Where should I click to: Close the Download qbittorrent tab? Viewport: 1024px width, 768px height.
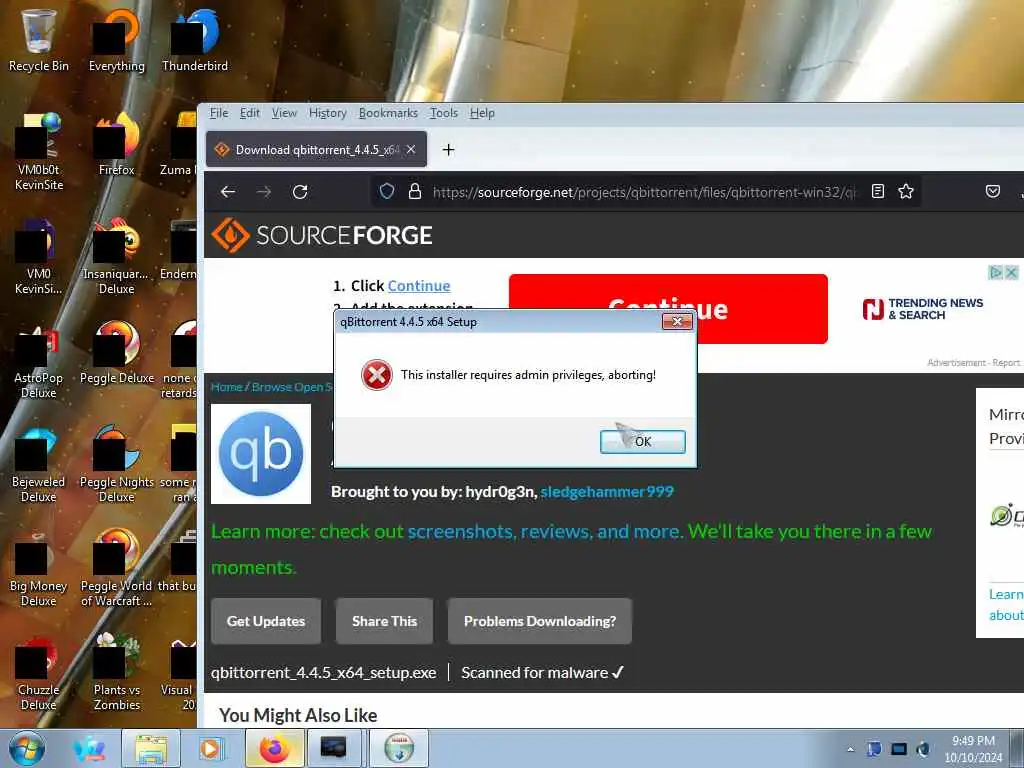(411, 150)
